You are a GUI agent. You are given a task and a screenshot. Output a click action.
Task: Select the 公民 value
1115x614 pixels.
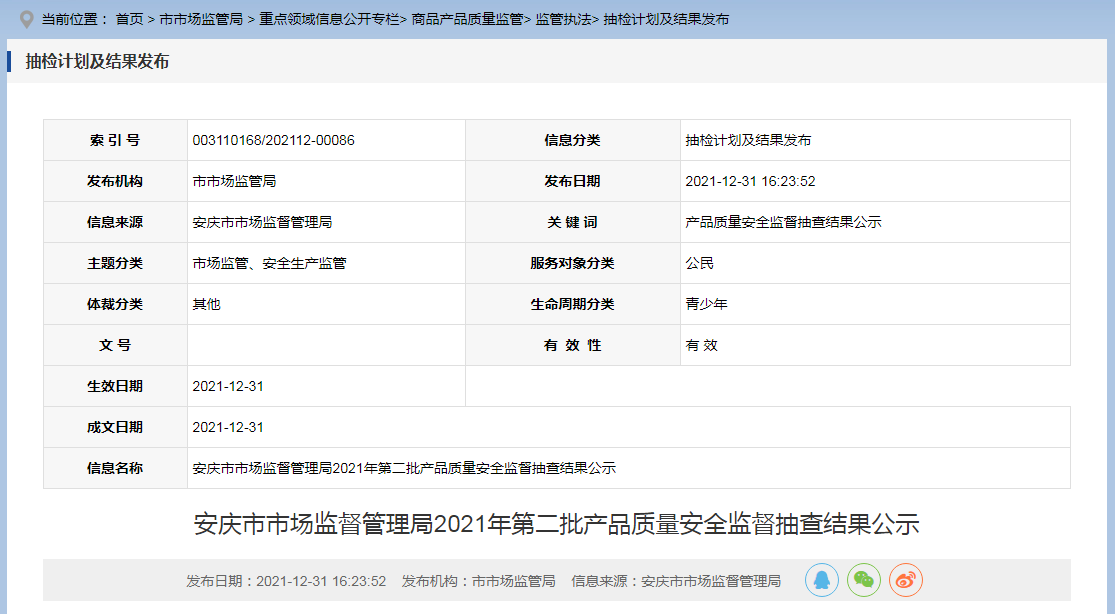point(699,263)
